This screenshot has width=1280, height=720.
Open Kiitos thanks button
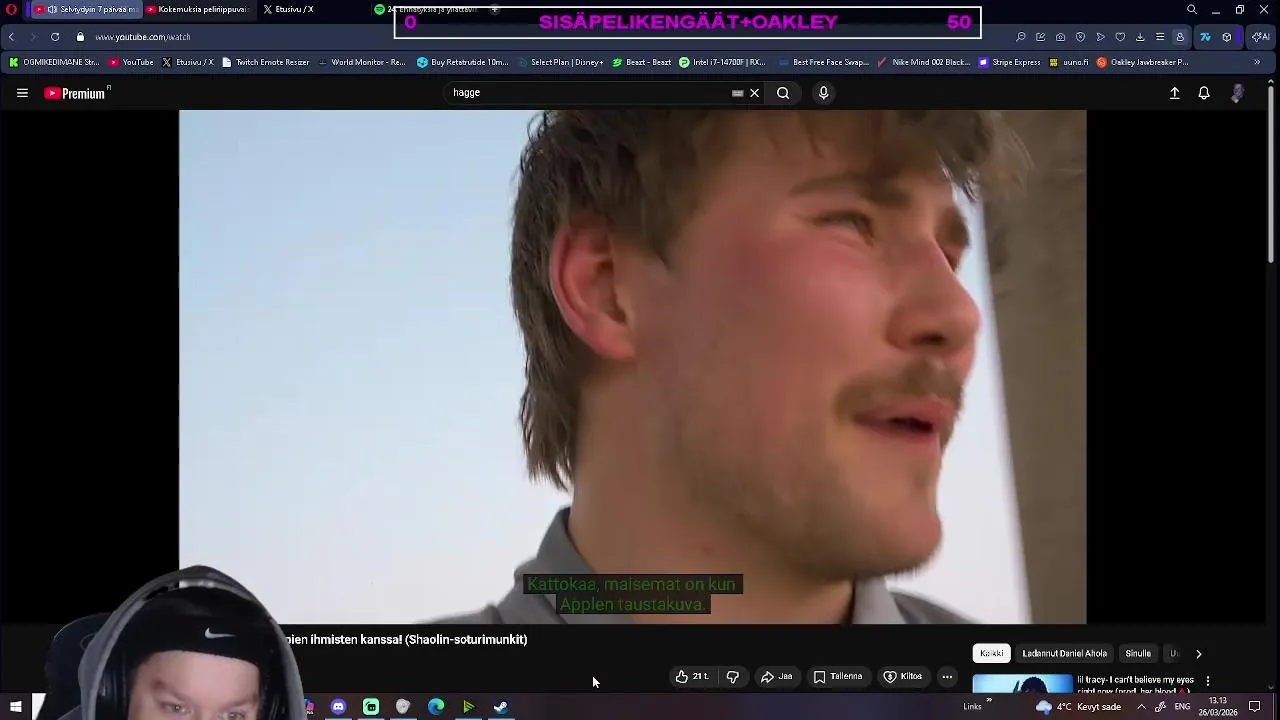902,677
